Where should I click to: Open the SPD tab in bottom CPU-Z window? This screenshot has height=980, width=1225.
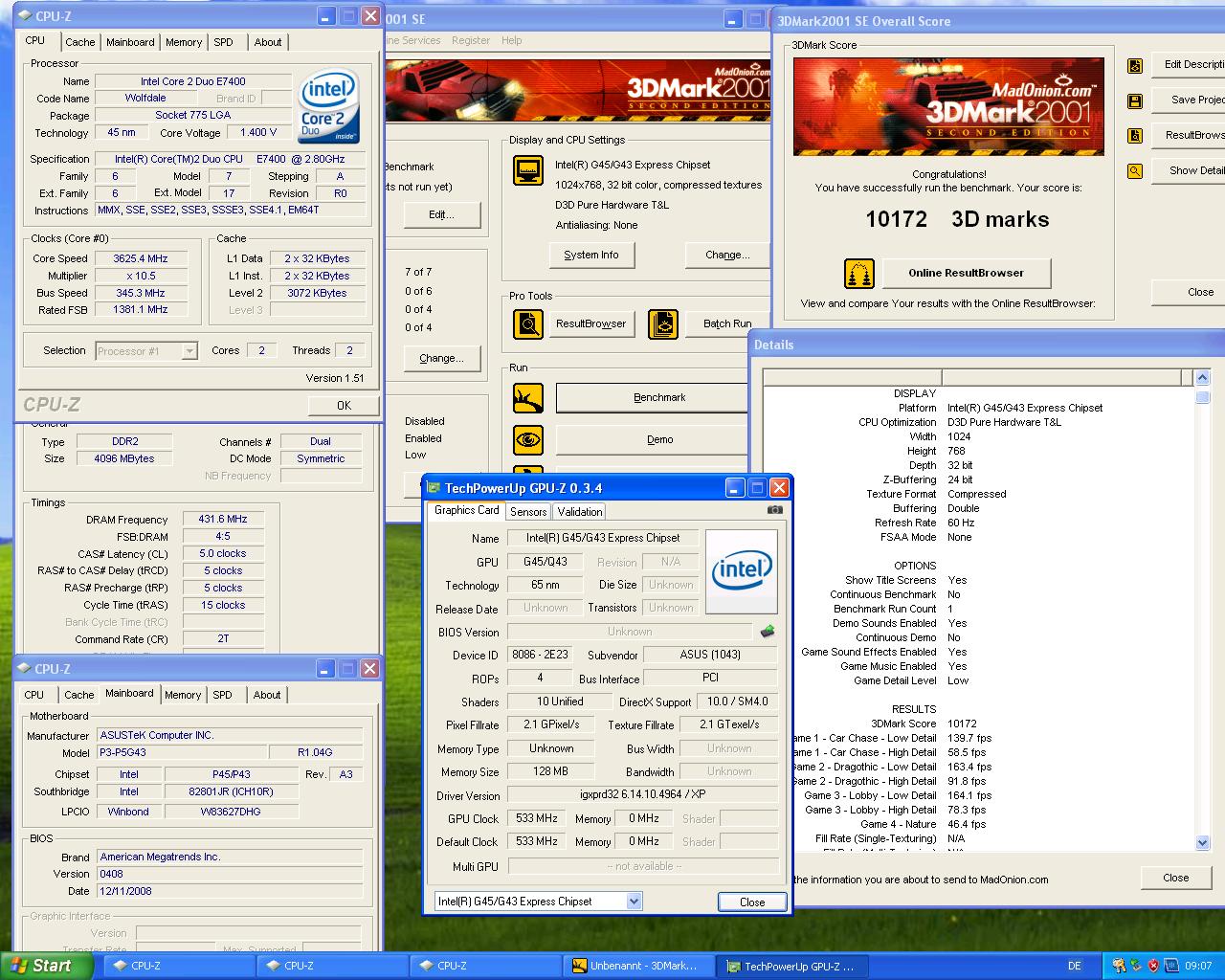click(223, 695)
